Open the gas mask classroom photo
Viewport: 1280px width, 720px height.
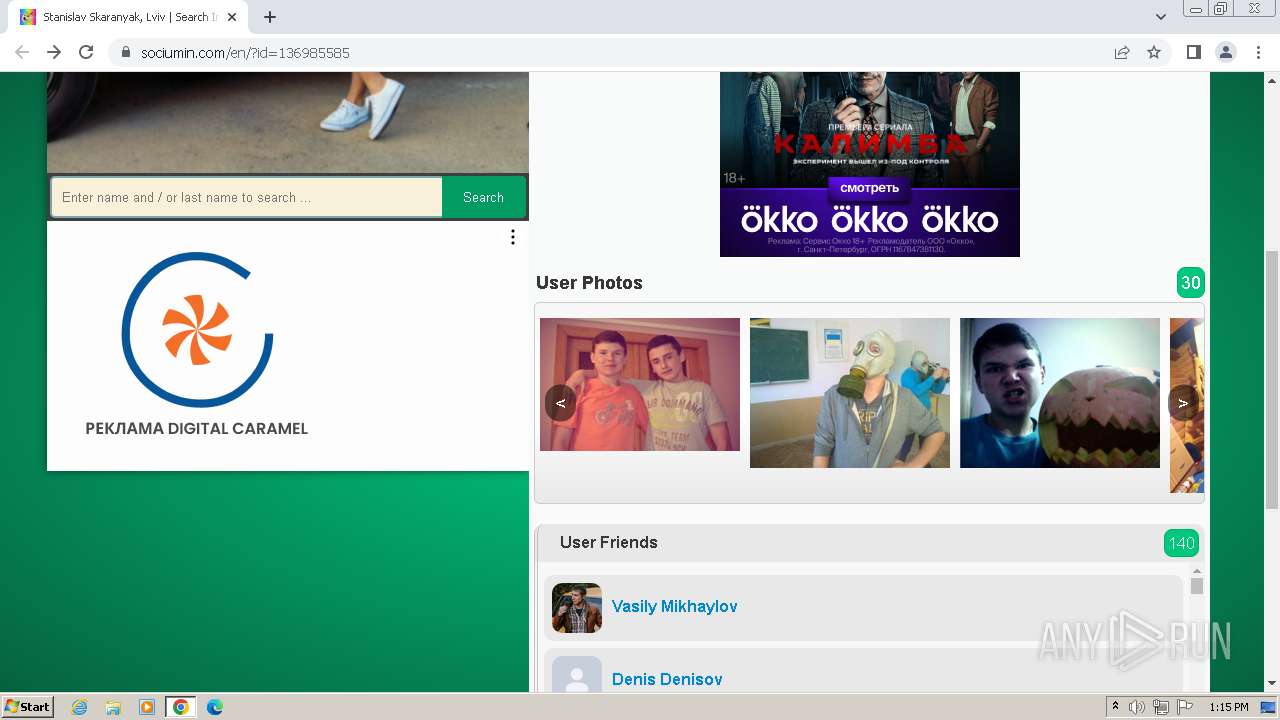(x=850, y=393)
